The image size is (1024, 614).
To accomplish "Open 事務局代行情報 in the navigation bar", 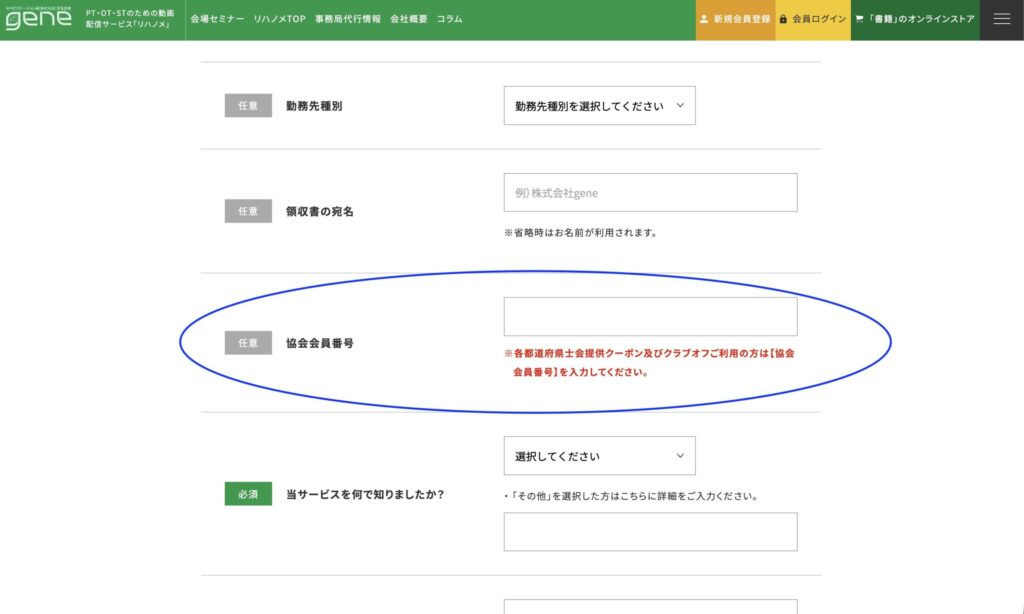I will (347, 19).
